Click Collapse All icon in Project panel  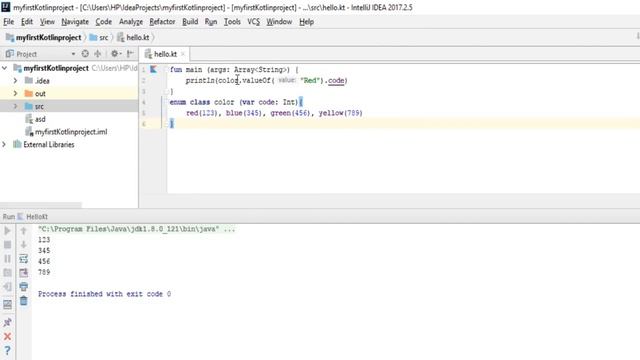tap(98, 53)
